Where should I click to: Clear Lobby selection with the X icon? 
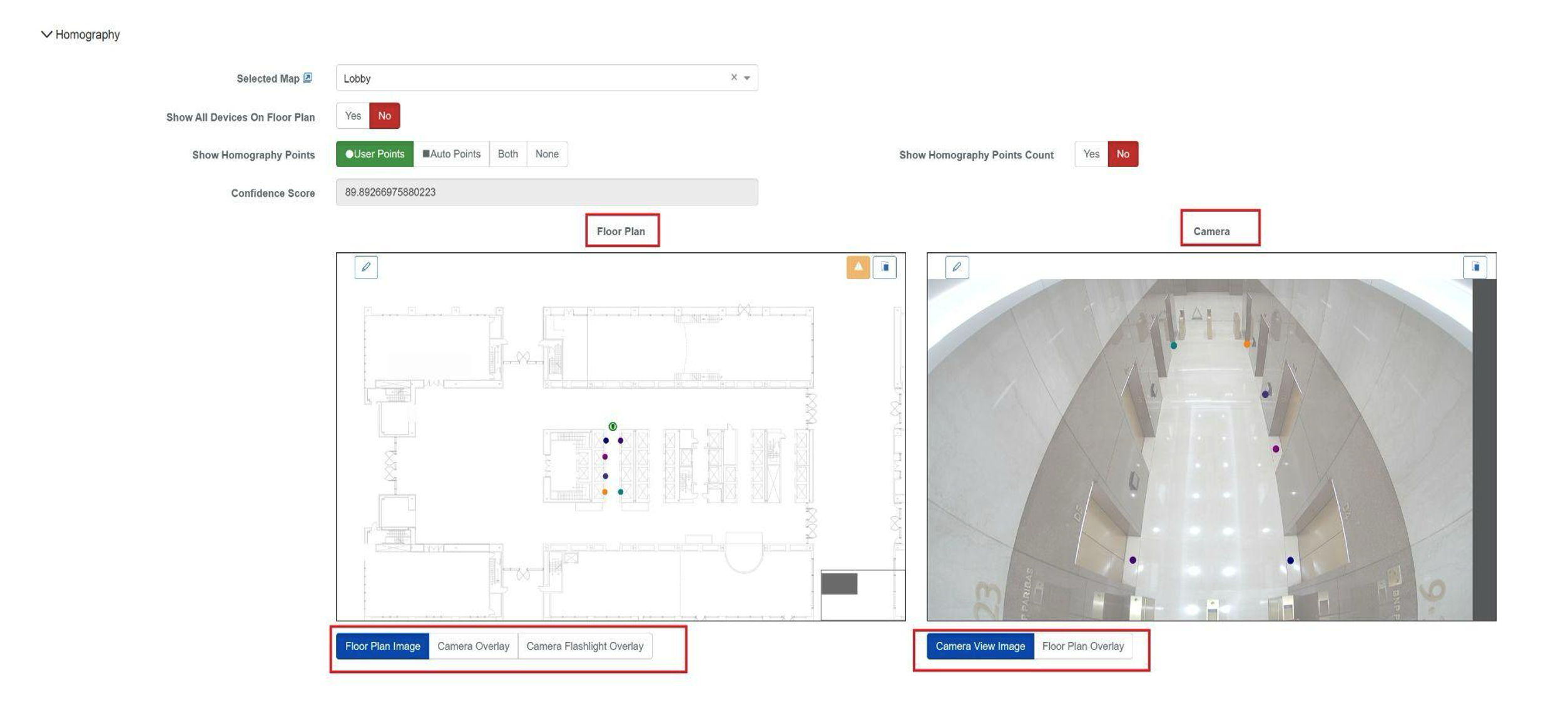(x=733, y=78)
